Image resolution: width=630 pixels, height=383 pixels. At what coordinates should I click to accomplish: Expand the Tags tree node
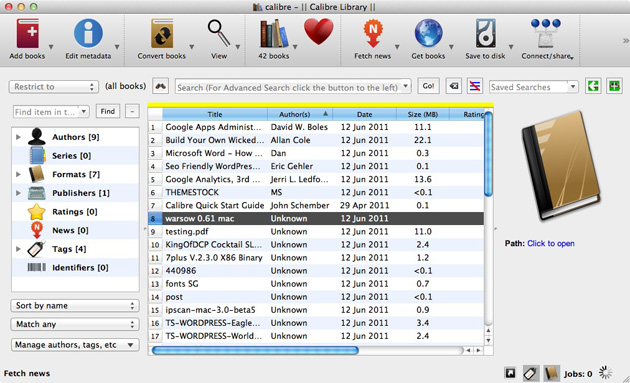(18, 249)
